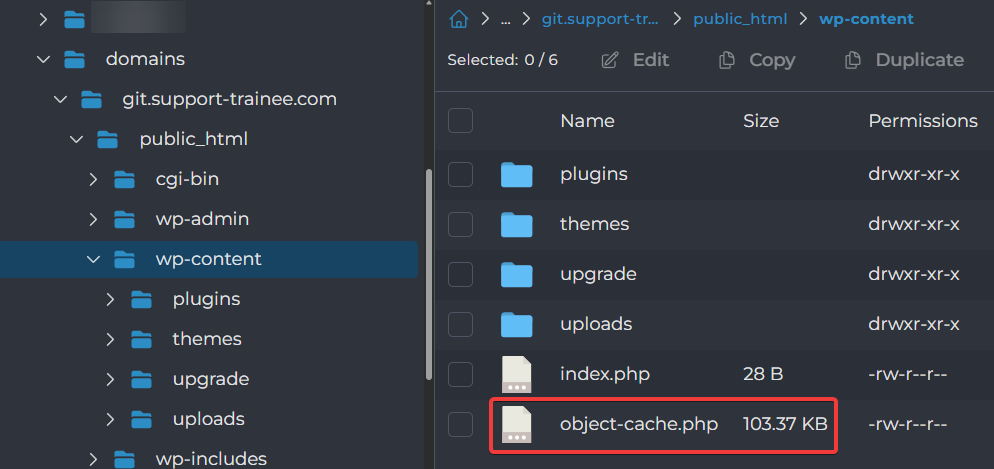Click the sidebar tree scrollbar
This screenshot has width=994, height=469.
tap(429, 274)
